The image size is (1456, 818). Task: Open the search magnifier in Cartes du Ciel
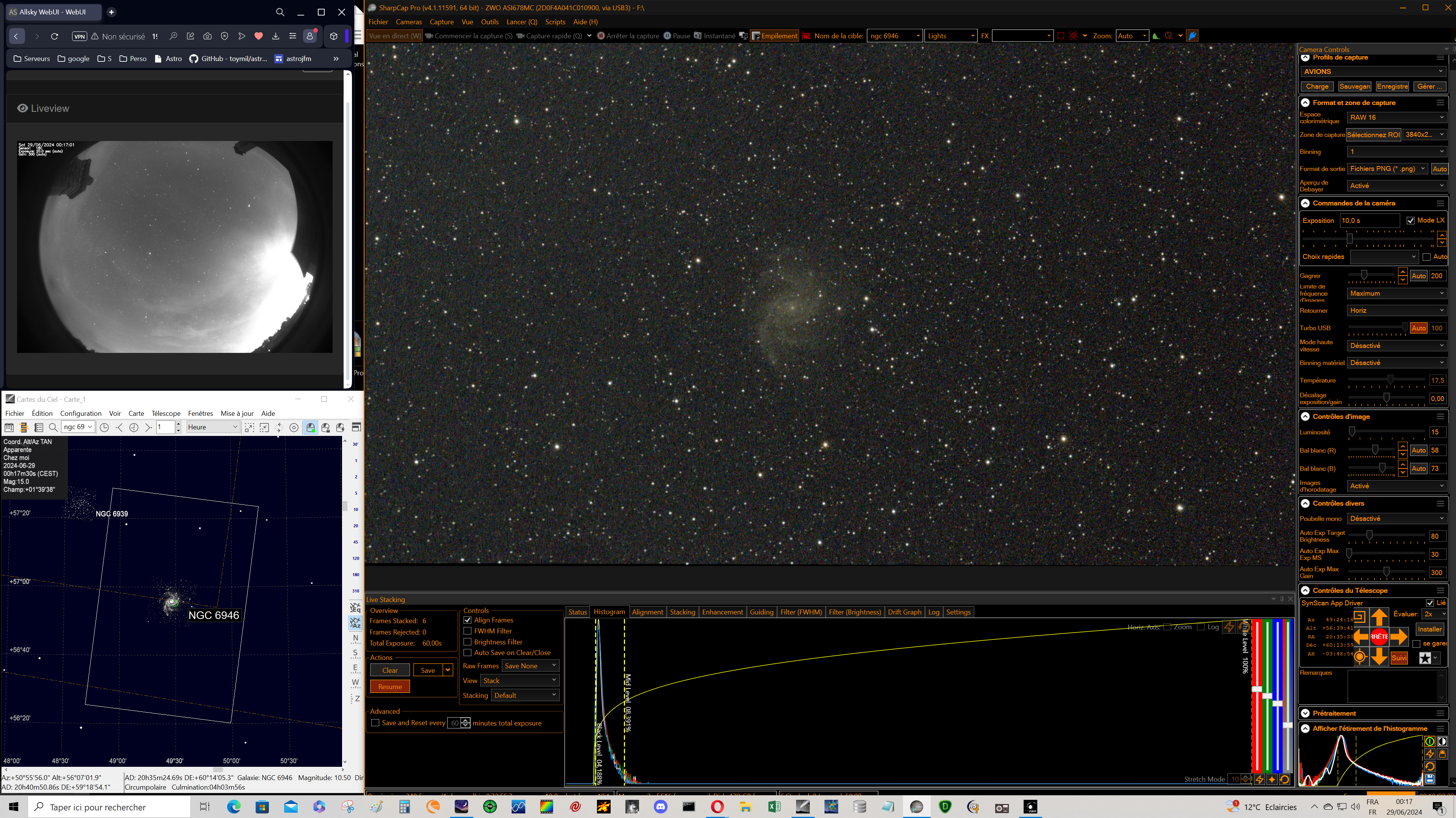point(53,428)
